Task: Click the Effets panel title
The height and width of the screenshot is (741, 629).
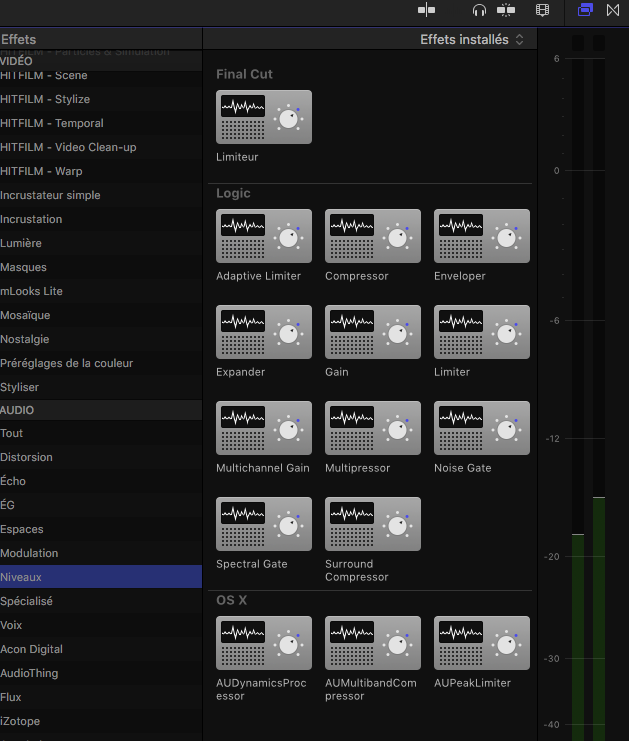Action: click(18, 39)
